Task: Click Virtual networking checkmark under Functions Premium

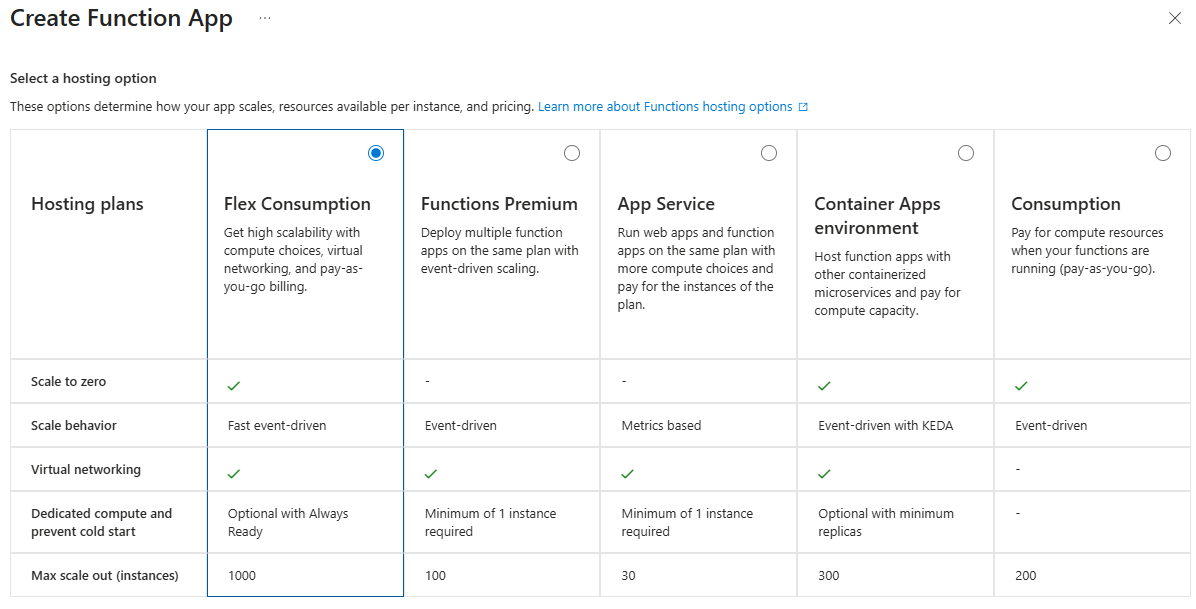Action: tap(431, 473)
